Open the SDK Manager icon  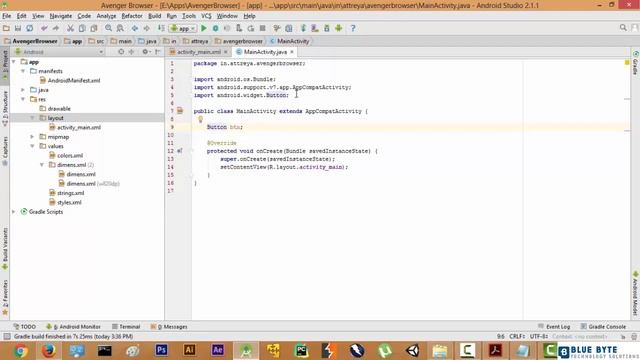pyautogui.click(x=327, y=28)
